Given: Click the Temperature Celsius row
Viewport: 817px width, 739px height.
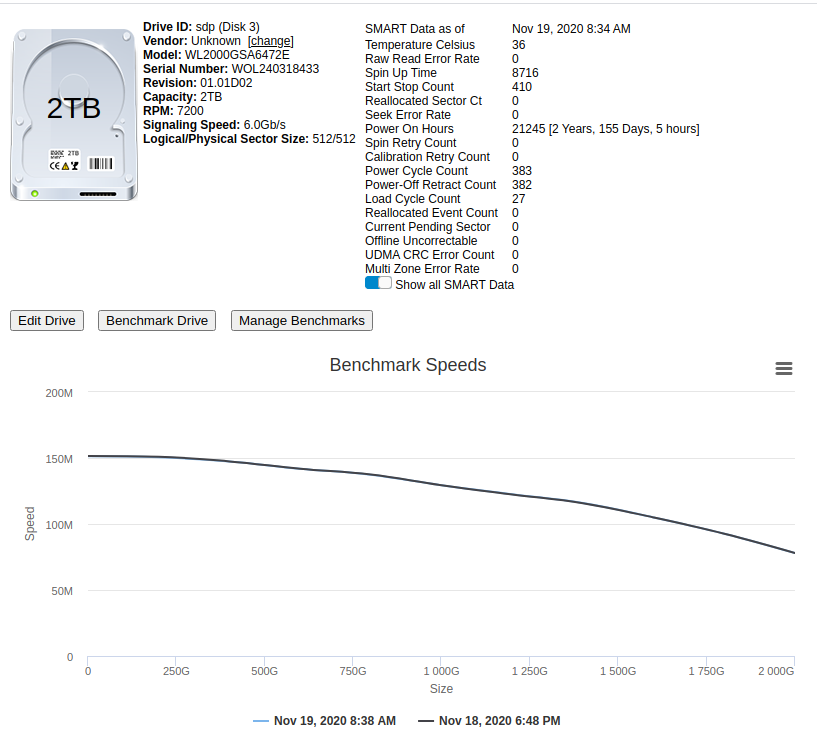Looking at the screenshot, I should pyautogui.click(x=445, y=45).
